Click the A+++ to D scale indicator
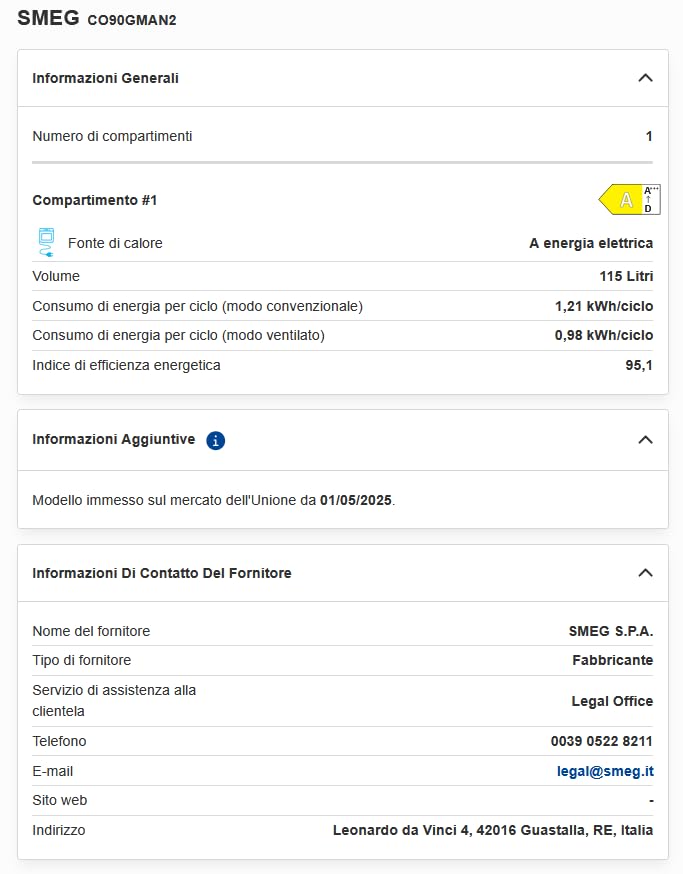Screen dimensions: 683x874 coord(651,200)
